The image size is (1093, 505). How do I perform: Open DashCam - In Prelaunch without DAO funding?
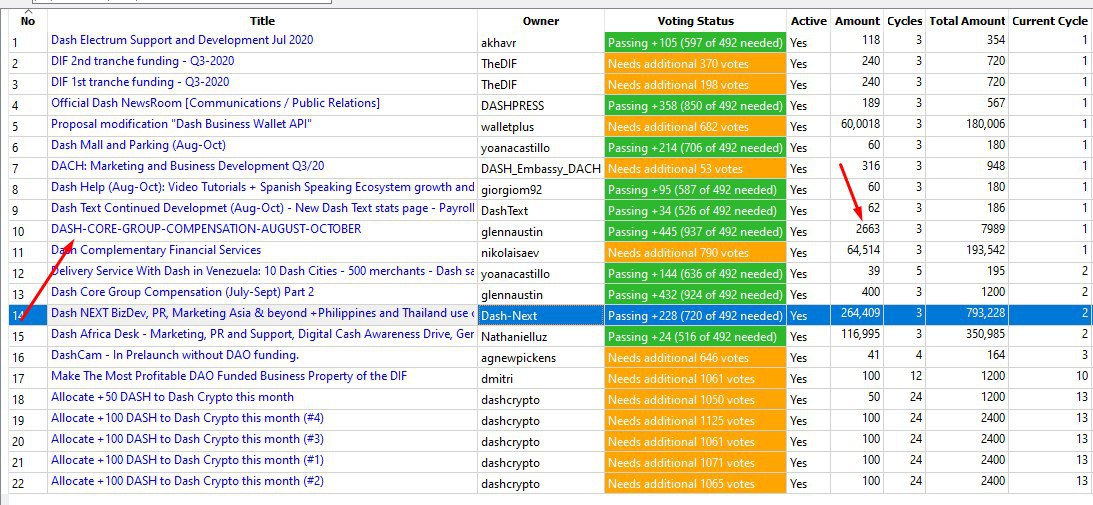[175, 355]
